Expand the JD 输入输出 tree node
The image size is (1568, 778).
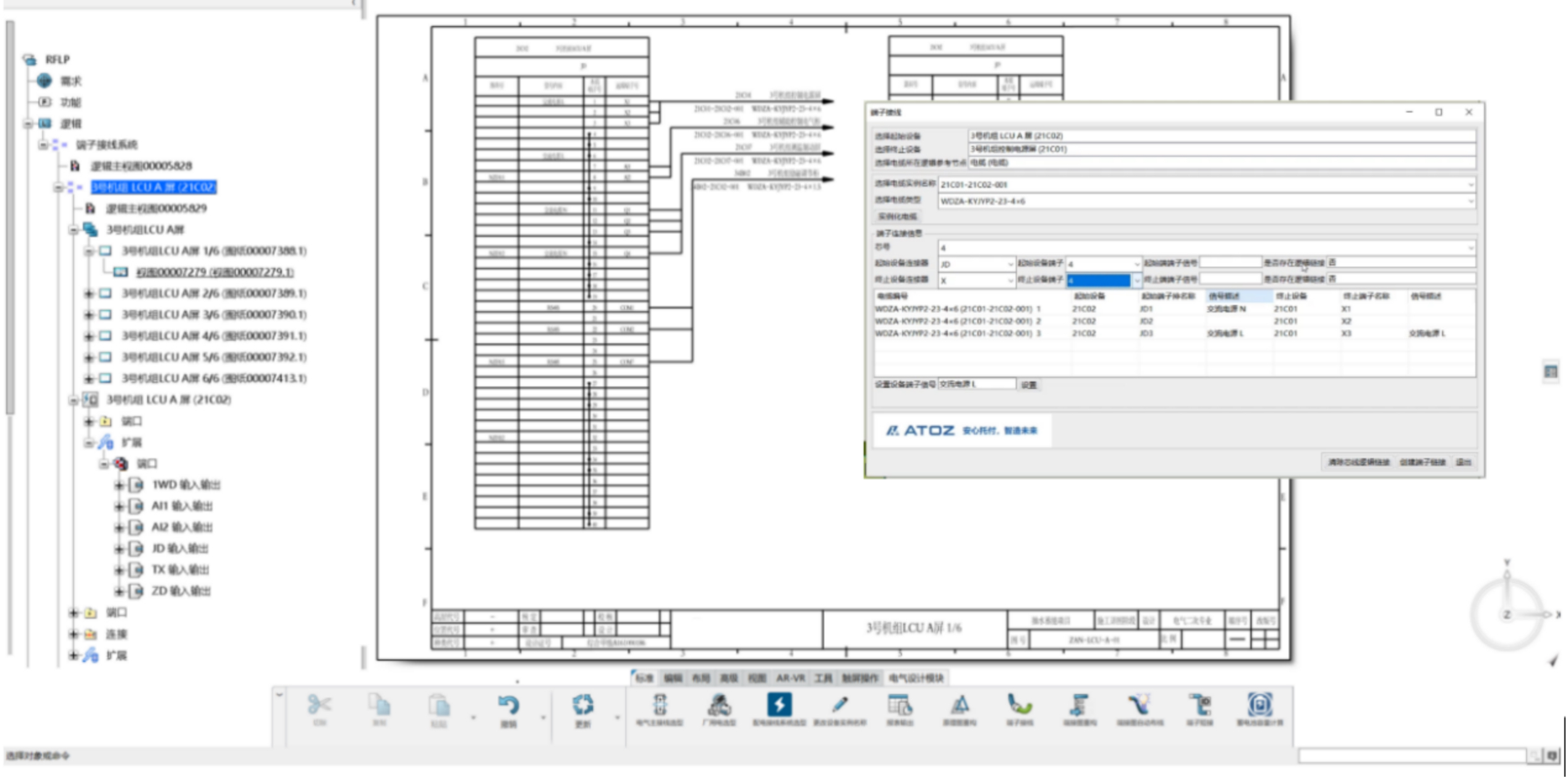119,549
